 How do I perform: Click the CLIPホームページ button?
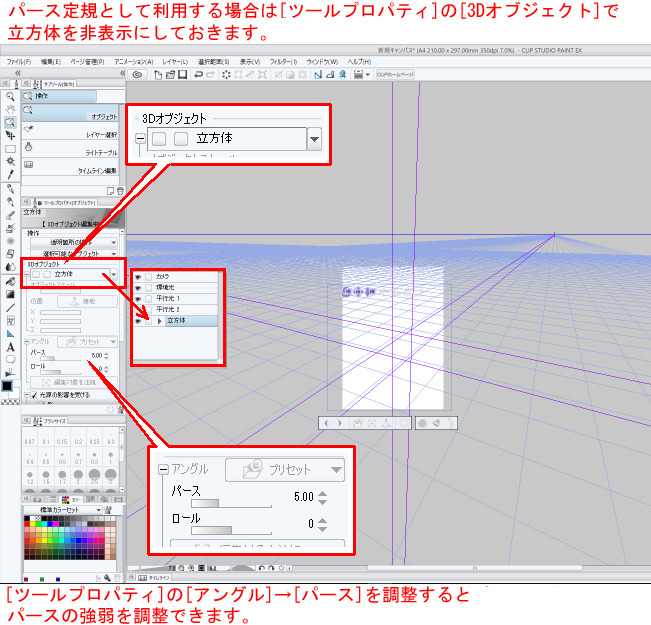click(395, 75)
